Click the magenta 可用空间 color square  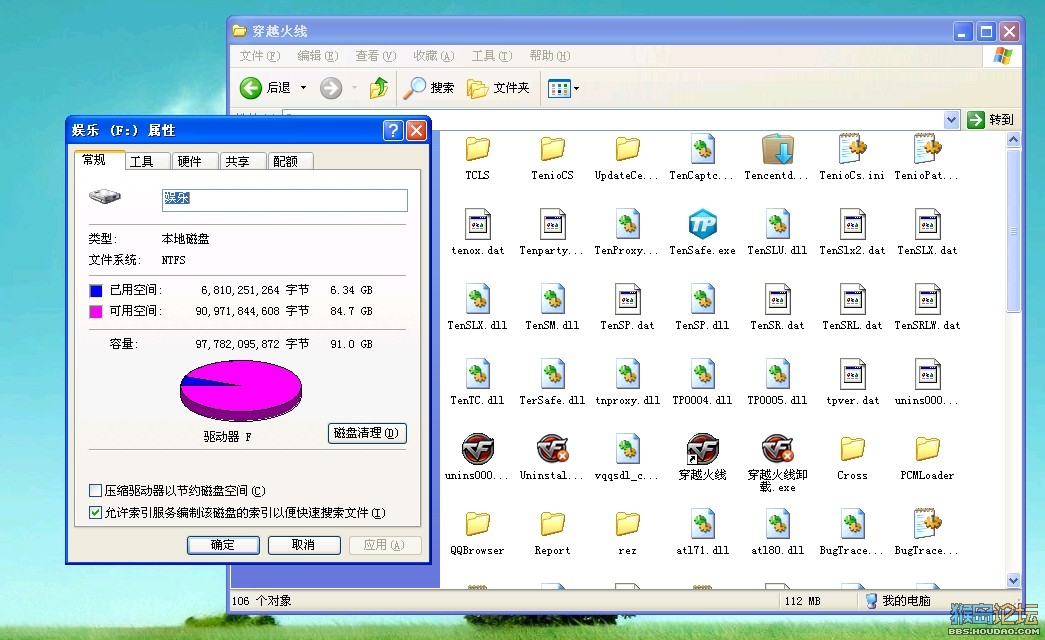[96, 311]
